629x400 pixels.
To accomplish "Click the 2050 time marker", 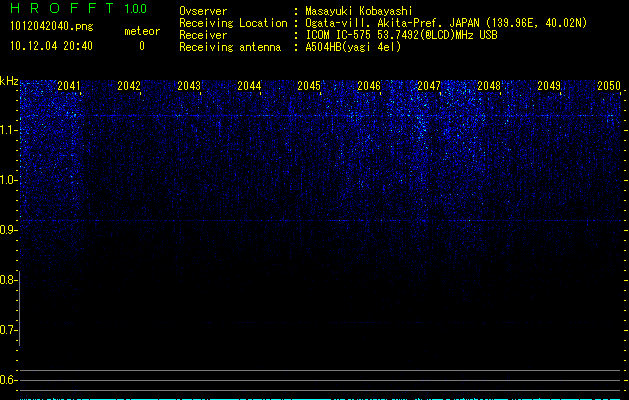I will tap(609, 86).
